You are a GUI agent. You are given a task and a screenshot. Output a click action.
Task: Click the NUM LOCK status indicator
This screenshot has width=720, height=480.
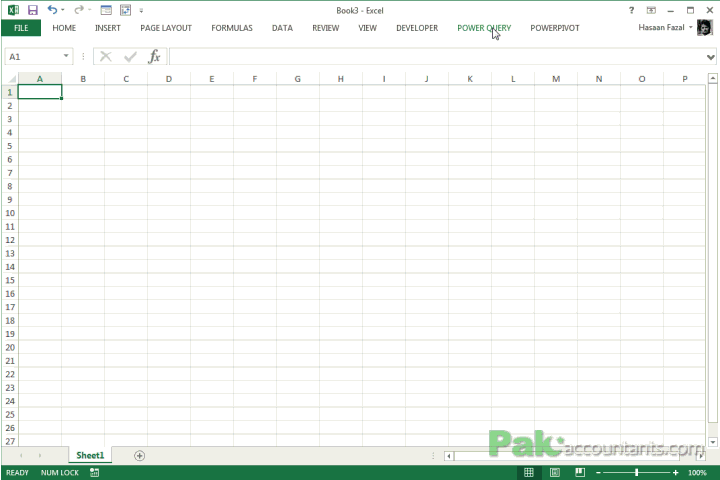click(60, 473)
